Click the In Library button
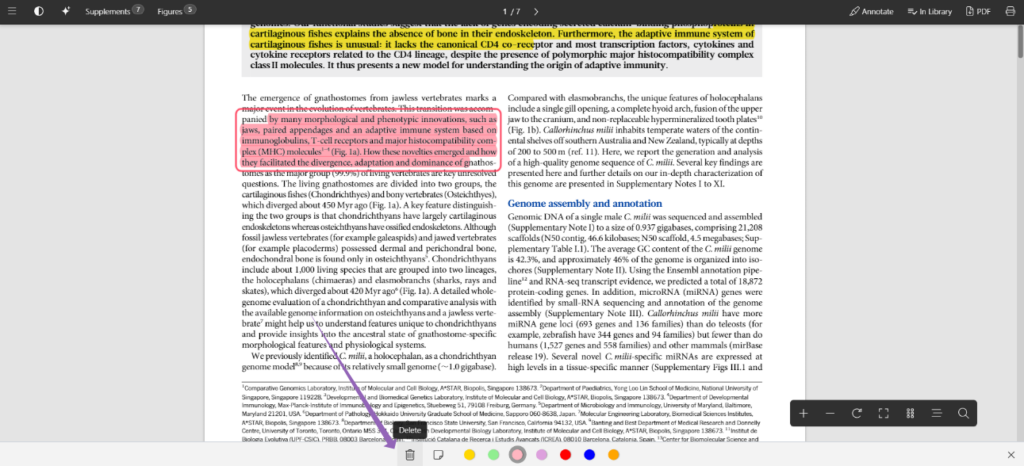The height and width of the screenshot is (466, 1024). [x=929, y=11]
